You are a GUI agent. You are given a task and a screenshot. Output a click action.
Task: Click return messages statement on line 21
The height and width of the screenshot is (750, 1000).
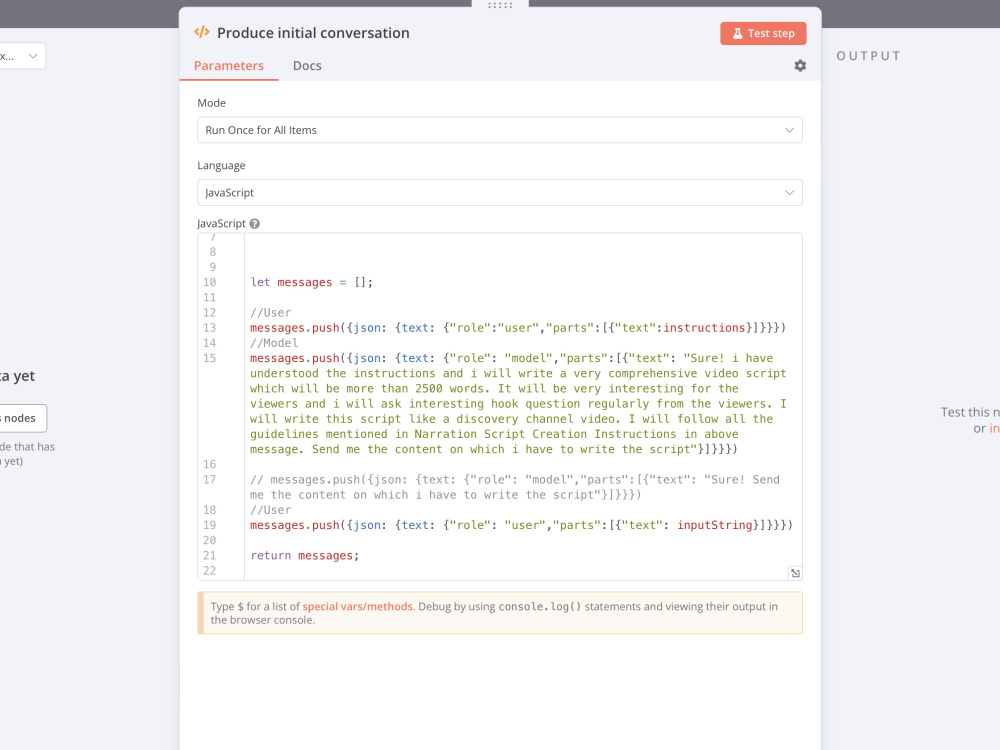point(304,555)
